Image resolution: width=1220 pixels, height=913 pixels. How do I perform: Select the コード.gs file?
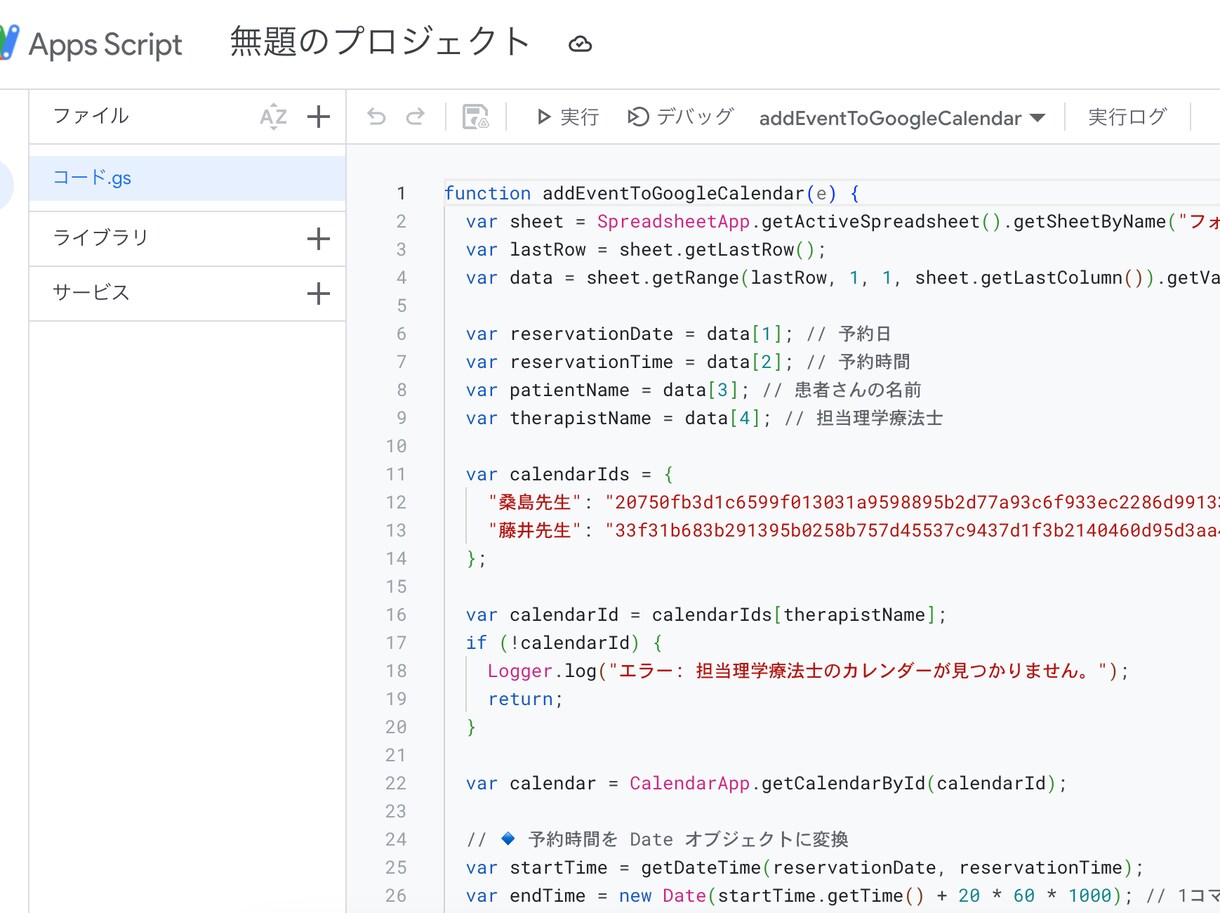(187, 178)
